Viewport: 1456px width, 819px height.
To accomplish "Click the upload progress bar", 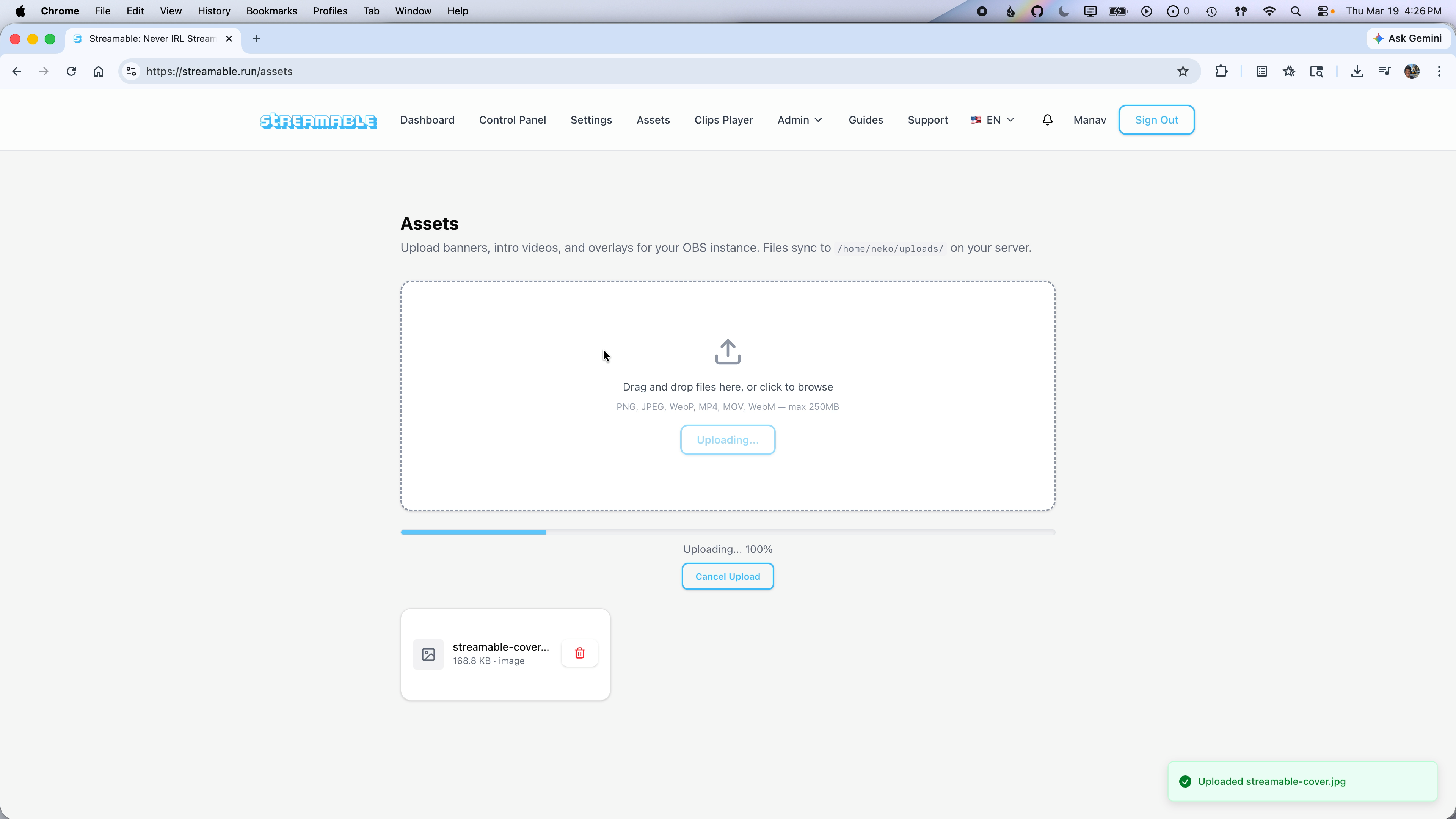I will pos(728,532).
